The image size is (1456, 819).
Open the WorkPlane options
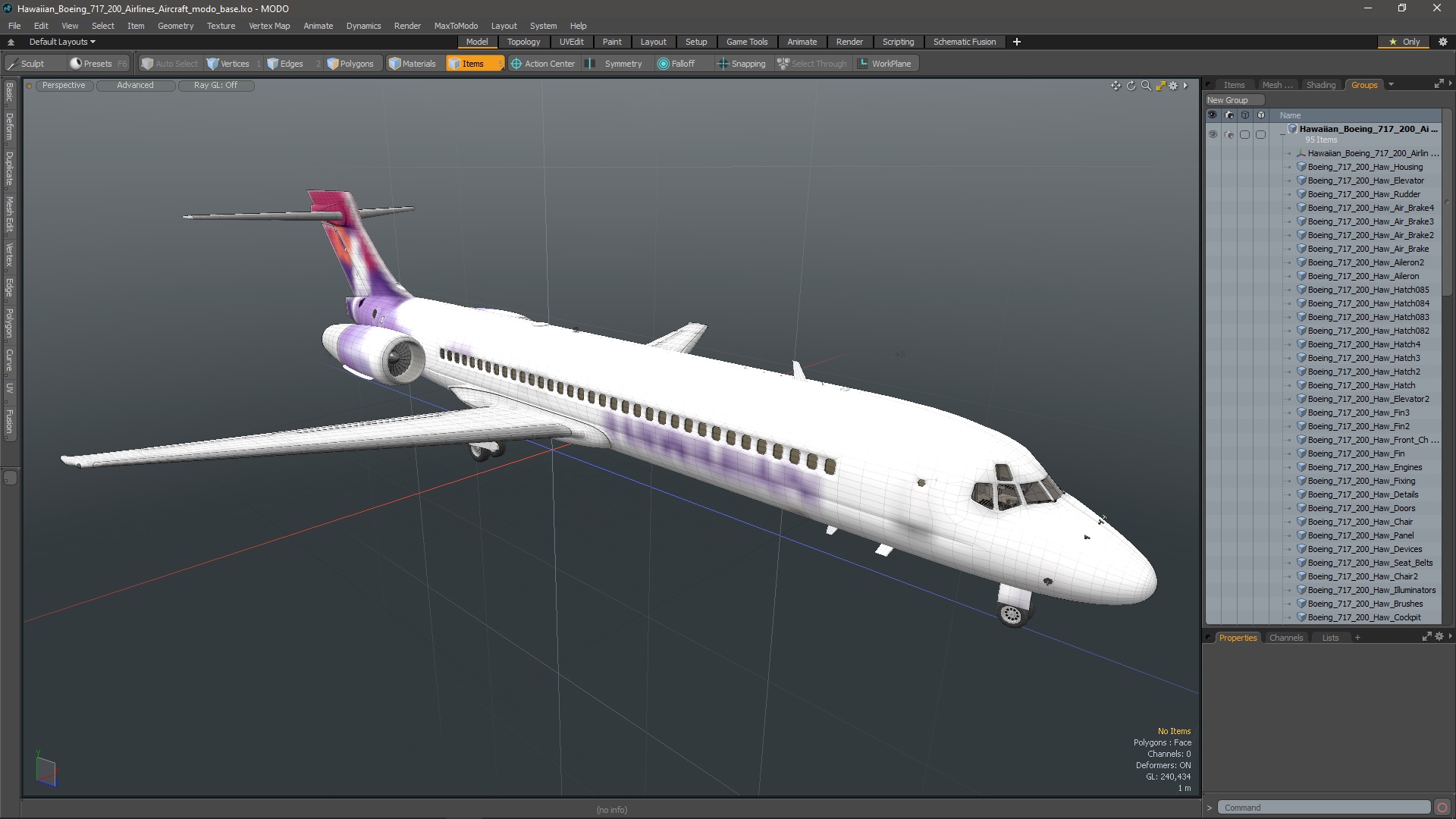tap(885, 64)
